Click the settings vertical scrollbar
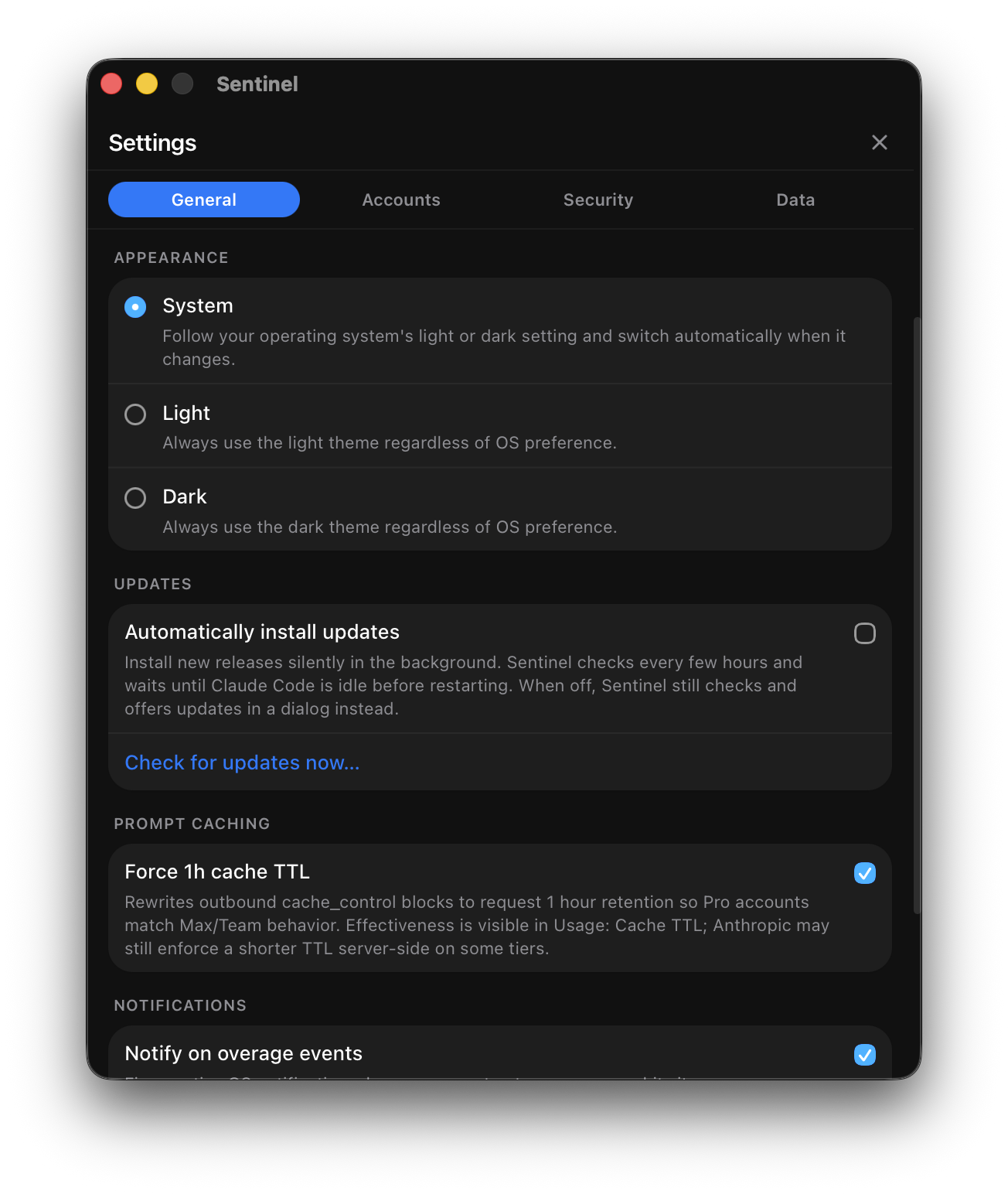 click(x=917, y=615)
